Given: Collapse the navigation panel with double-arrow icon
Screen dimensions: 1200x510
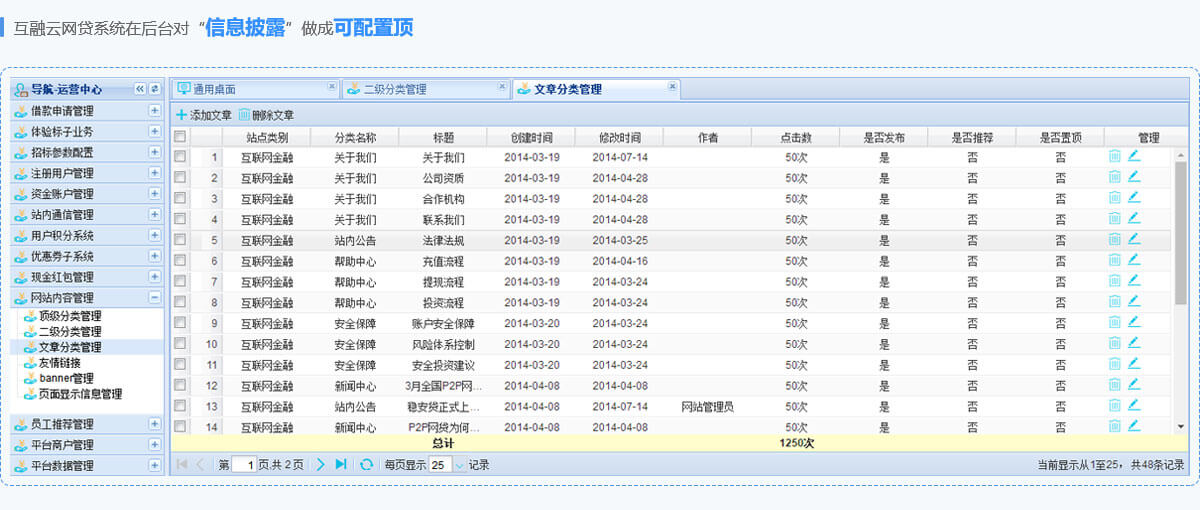Looking at the screenshot, I should (x=140, y=89).
